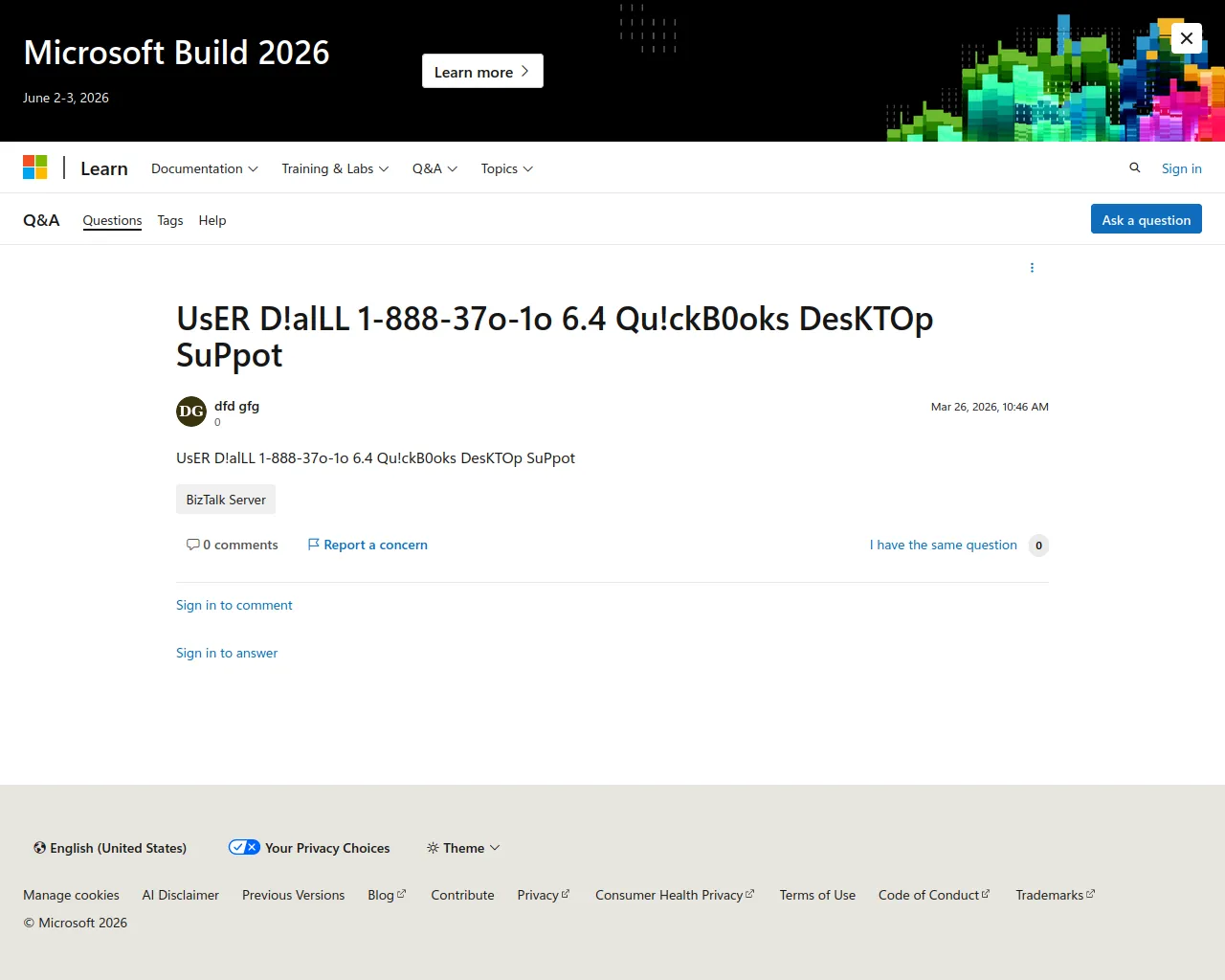Open the Trademarks link
The width and height of the screenshot is (1225, 980).
point(1055,895)
